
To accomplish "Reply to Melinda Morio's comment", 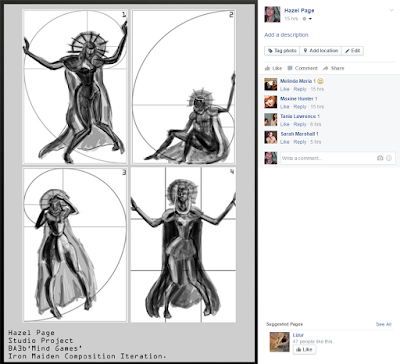I will pyautogui.click(x=300, y=89).
